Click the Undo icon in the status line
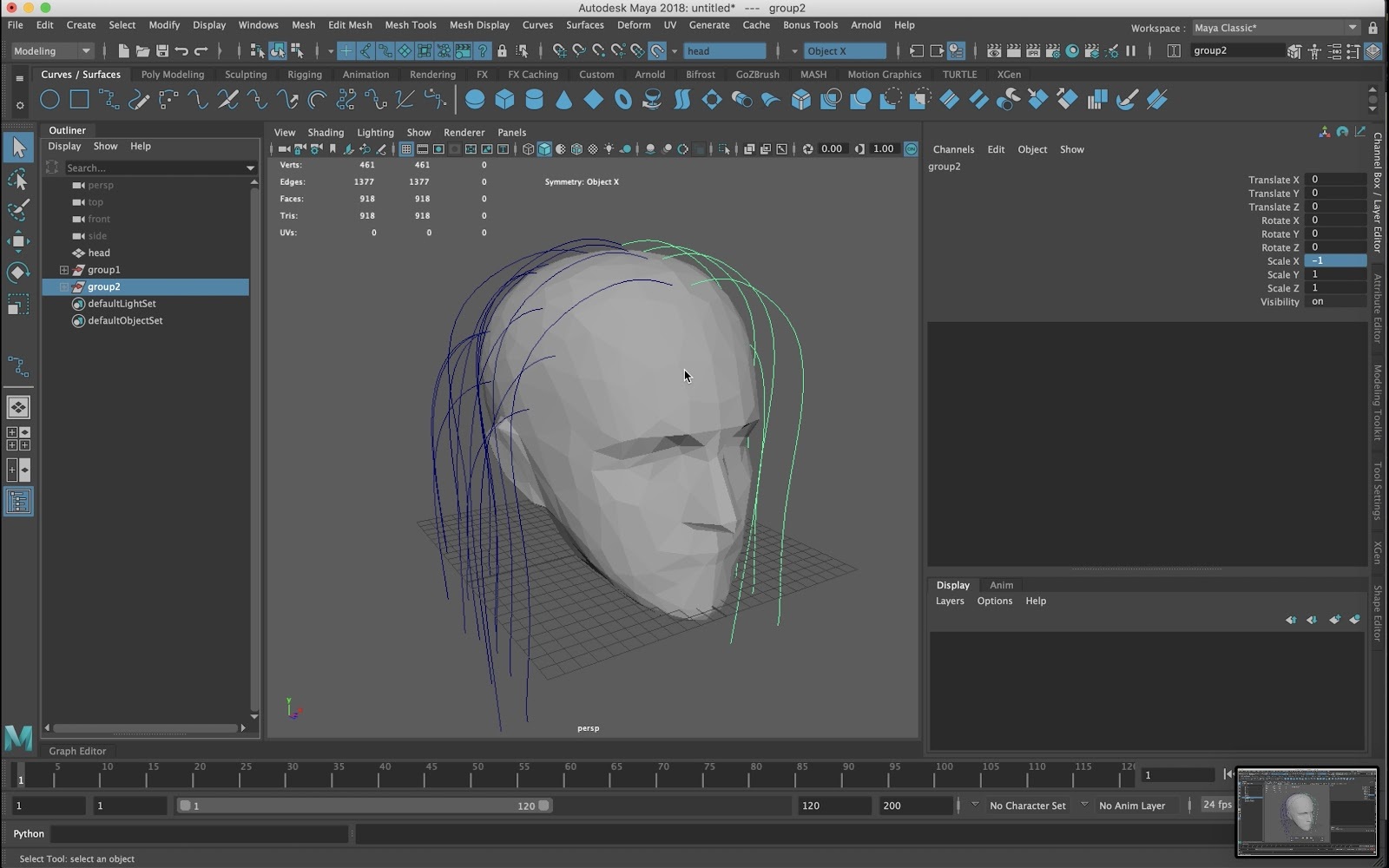Image resolution: width=1389 pixels, height=868 pixels. [x=181, y=51]
